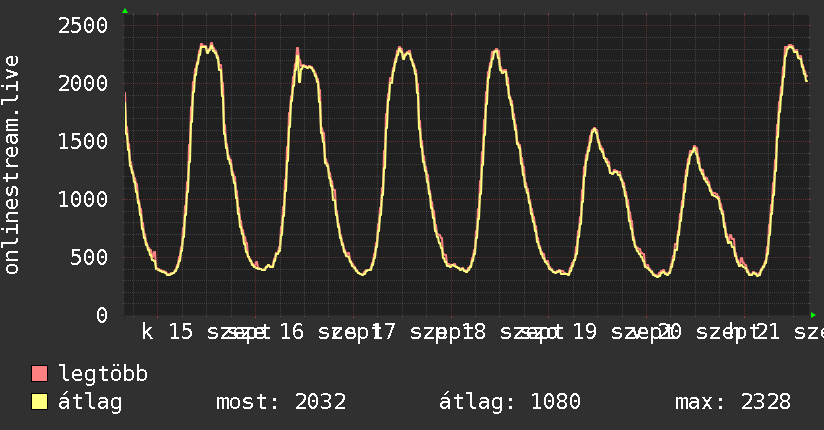Click the 2000 y-axis label
The image size is (824, 430).
(83, 84)
